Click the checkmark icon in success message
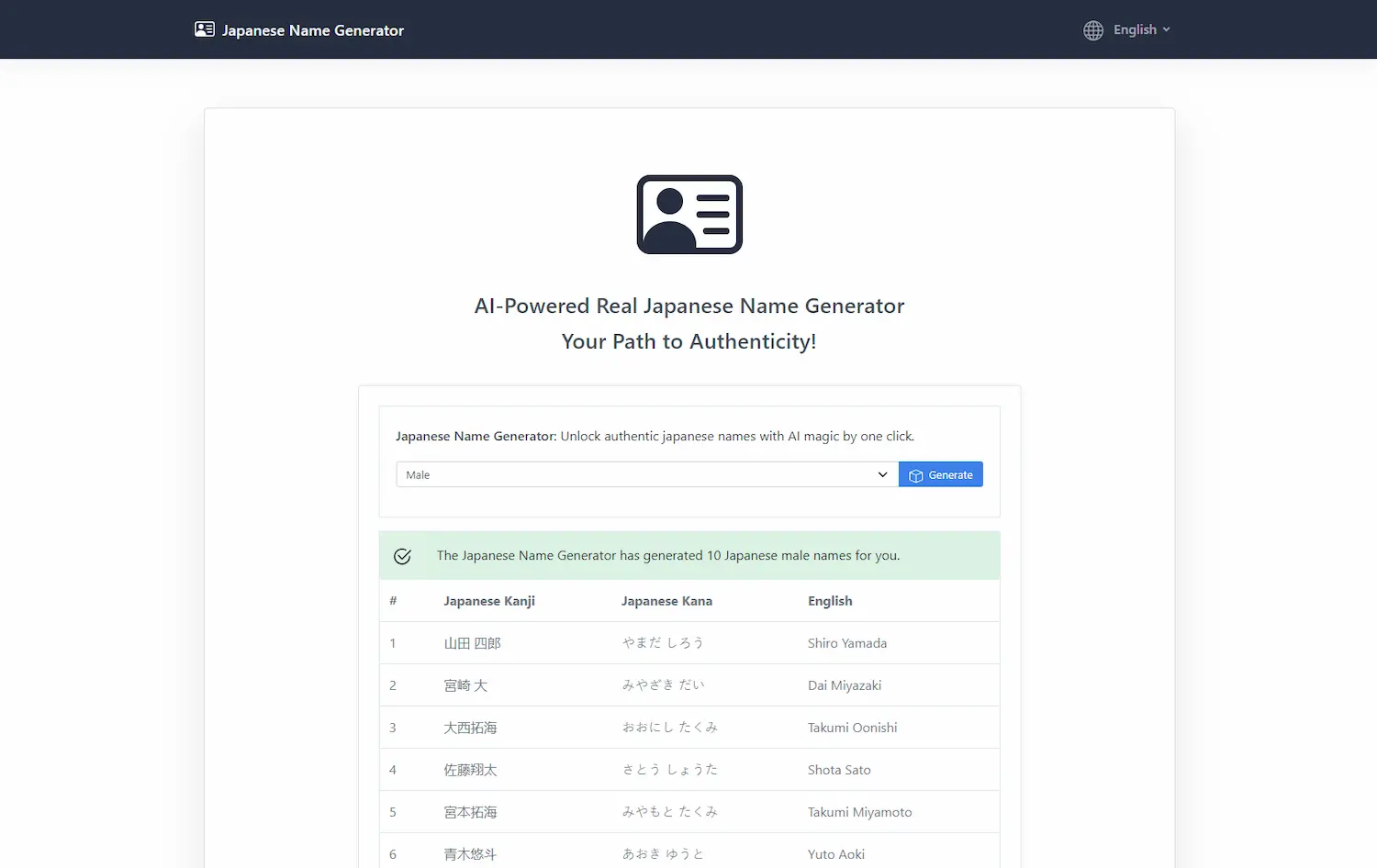Image resolution: width=1377 pixels, height=868 pixels. [402, 555]
